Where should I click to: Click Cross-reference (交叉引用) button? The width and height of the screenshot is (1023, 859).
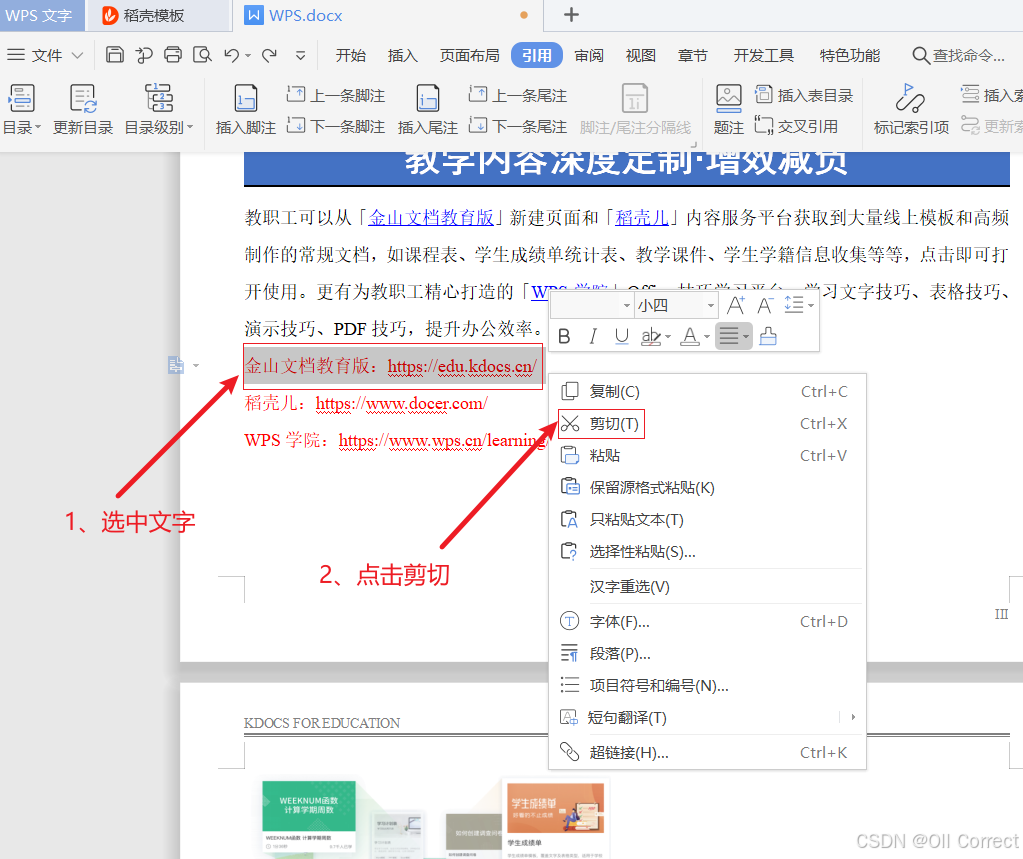tap(796, 126)
